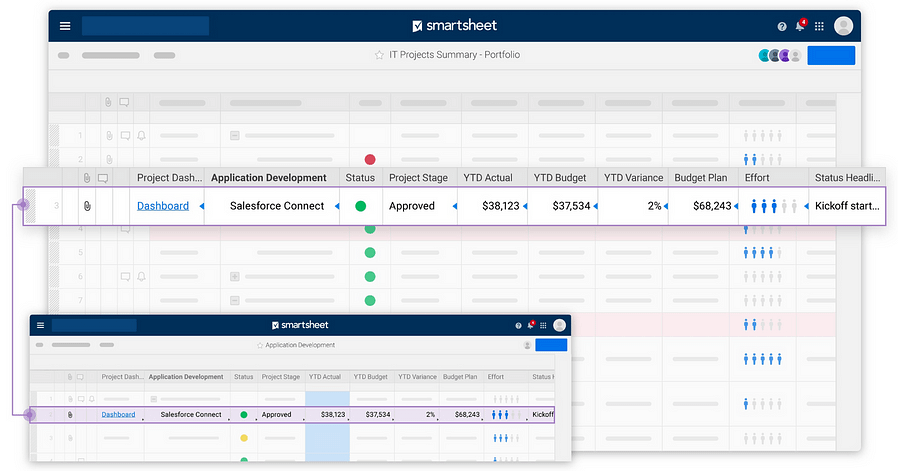Collapse the minus expander on portfolio row 7

(235, 300)
